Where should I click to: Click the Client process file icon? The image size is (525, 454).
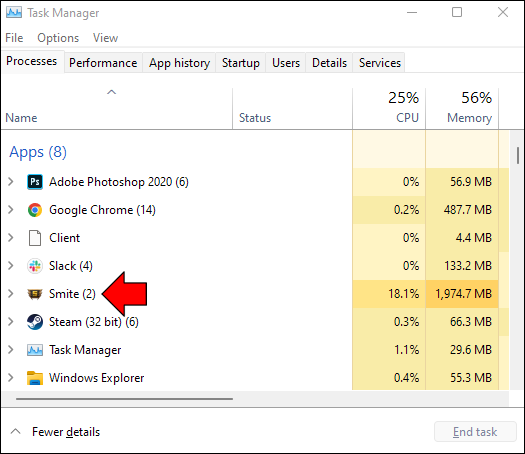coord(35,238)
